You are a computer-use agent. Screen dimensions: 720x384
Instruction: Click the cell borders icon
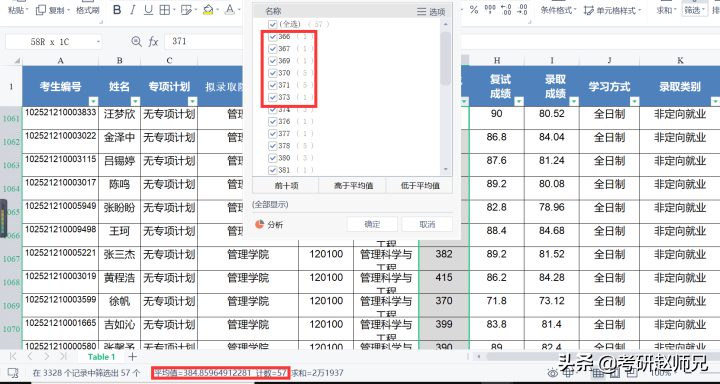pos(164,10)
